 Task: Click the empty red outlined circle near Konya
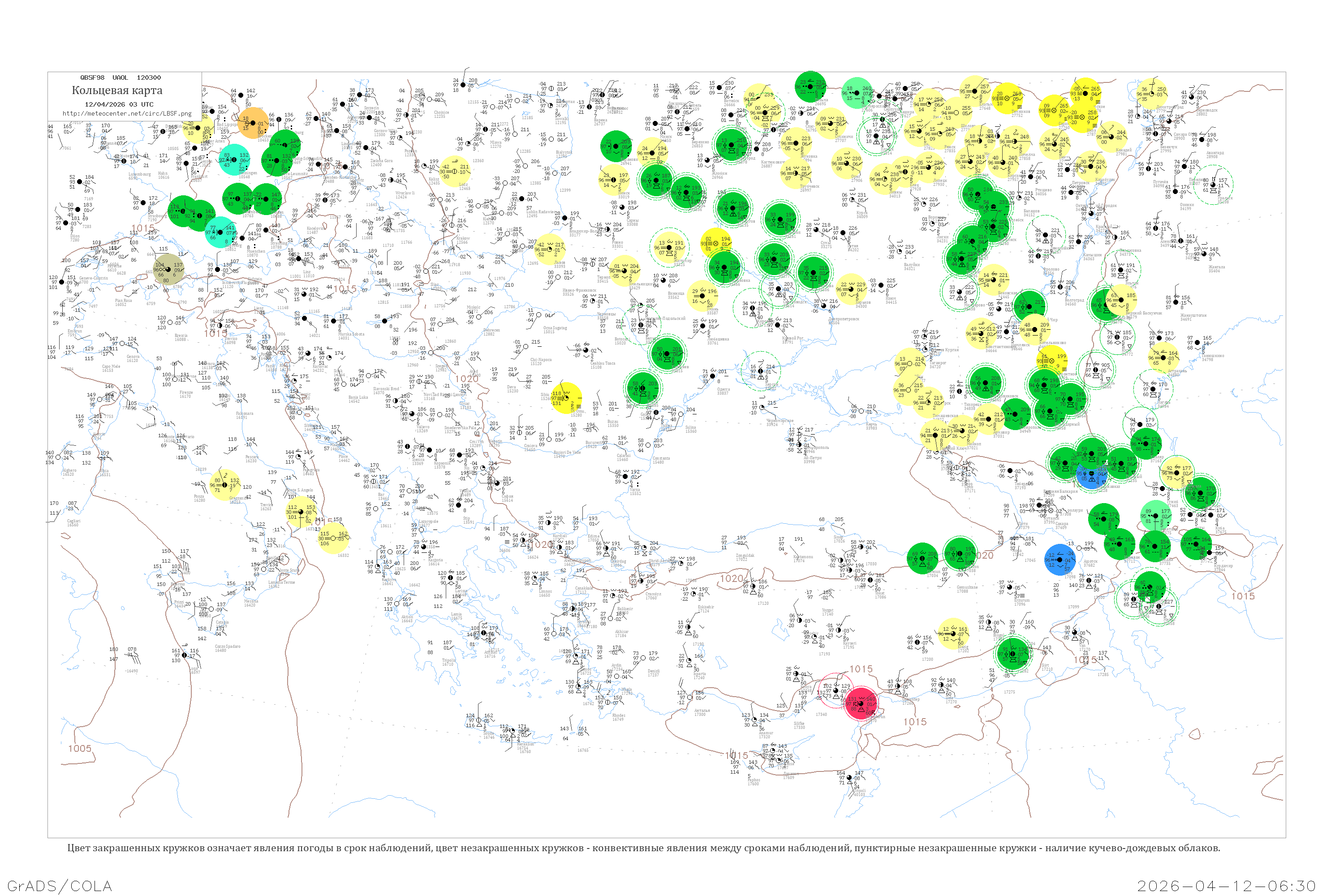pos(836,690)
